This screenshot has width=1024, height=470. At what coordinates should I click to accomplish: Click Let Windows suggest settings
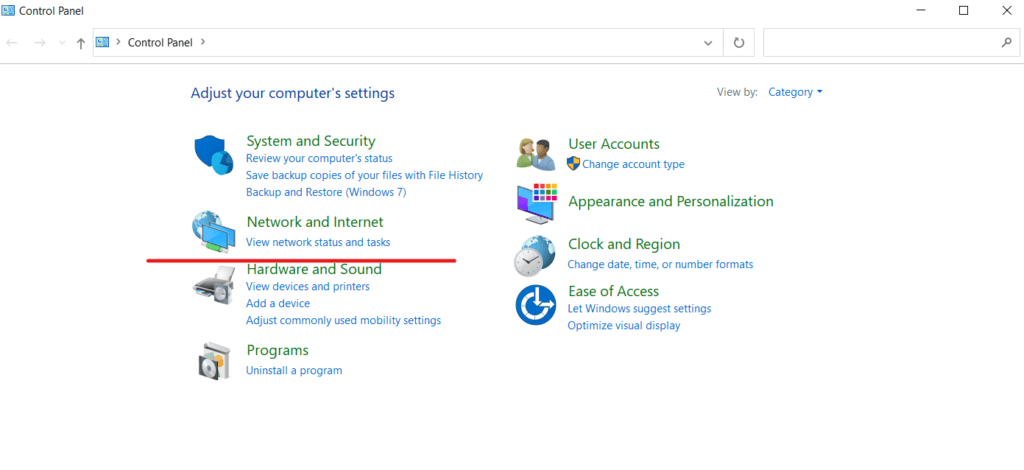[639, 308]
